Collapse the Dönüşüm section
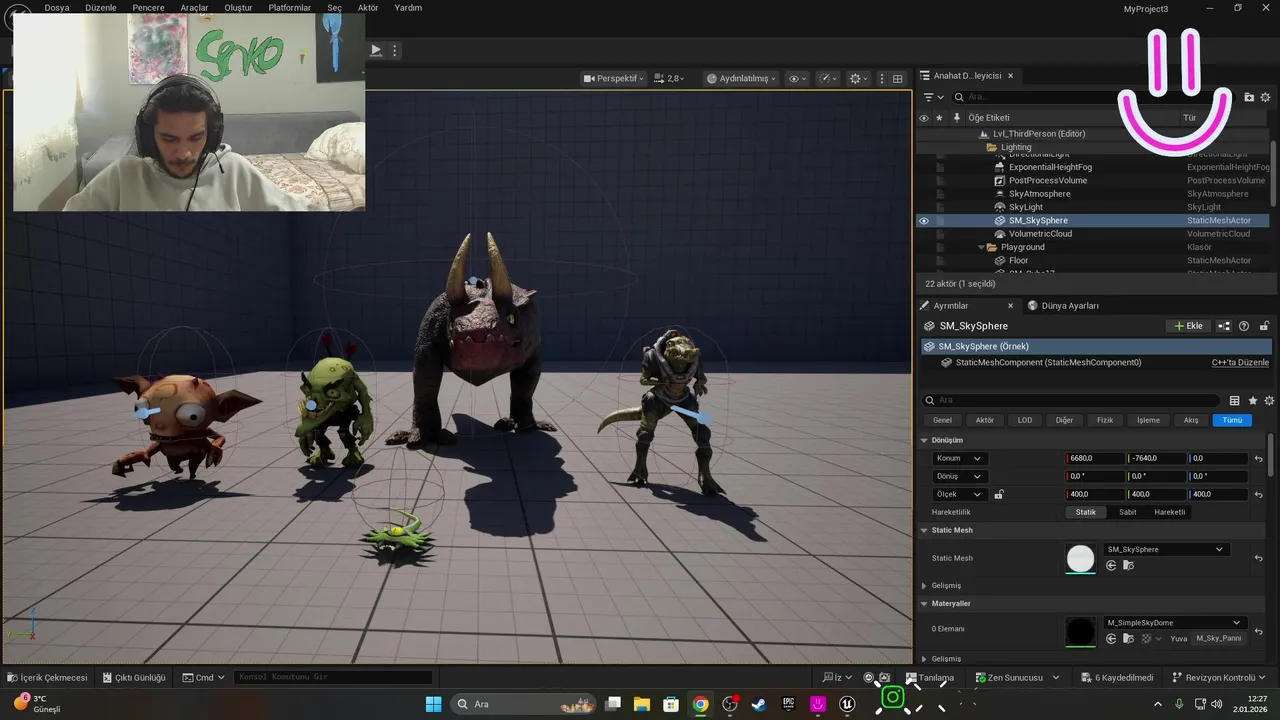The height and width of the screenshot is (720, 1280). pyautogui.click(x=924, y=440)
